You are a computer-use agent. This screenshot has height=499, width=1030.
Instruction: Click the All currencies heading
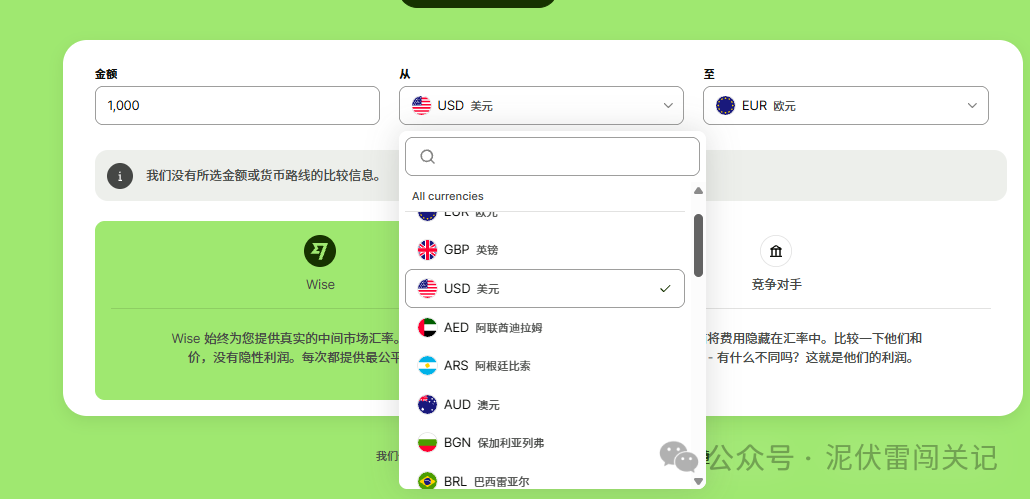tap(447, 196)
